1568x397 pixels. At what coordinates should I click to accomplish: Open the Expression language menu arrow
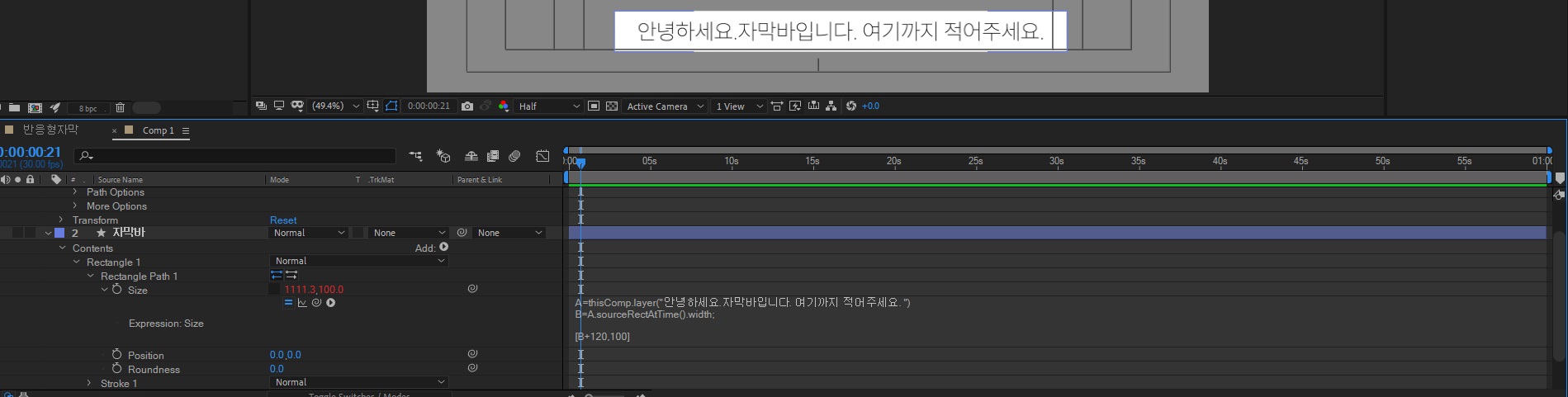click(331, 303)
